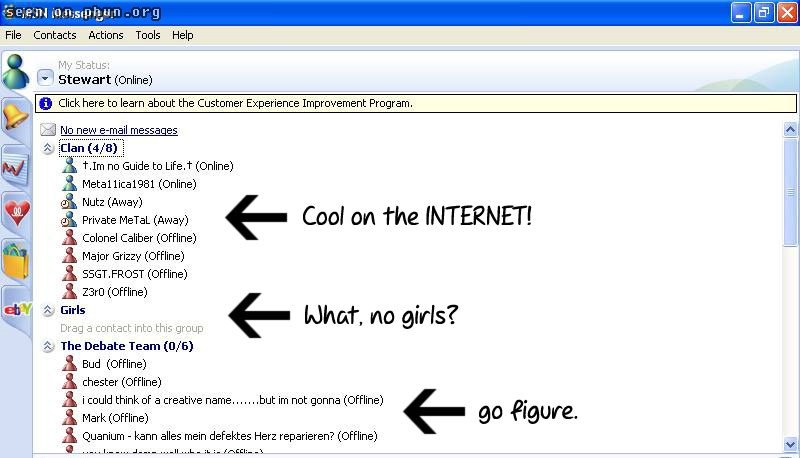This screenshot has width=800, height=458.
Task: Collapse The Debate Team group
Action: pos(47,346)
